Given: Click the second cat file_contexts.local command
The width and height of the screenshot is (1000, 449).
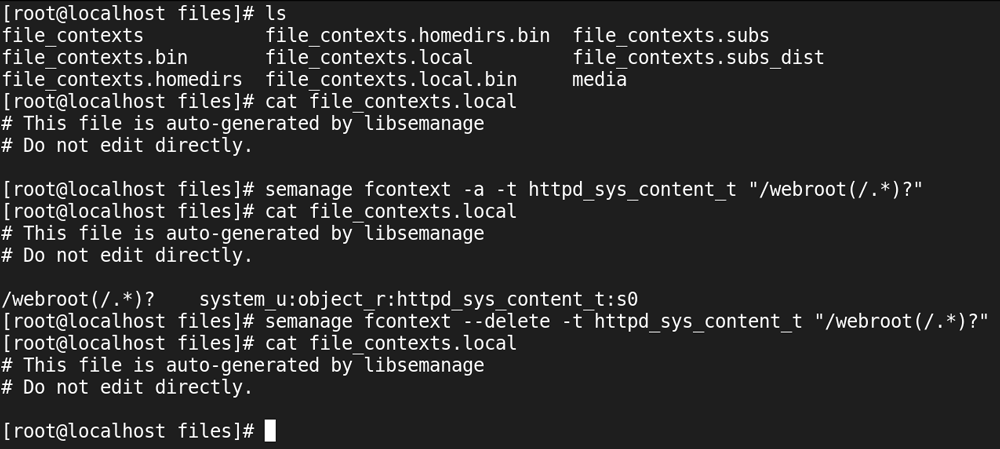Looking at the screenshot, I should coord(391,211).
